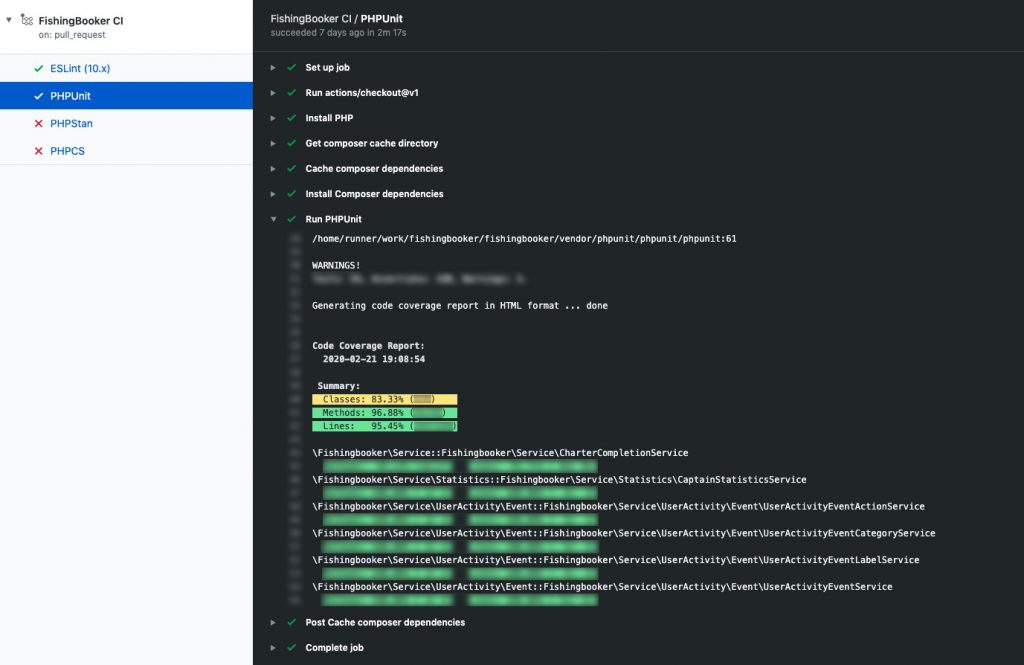Click green check icon for Set up job
This screenshot has width=1024, height=665.
point(291,67)
